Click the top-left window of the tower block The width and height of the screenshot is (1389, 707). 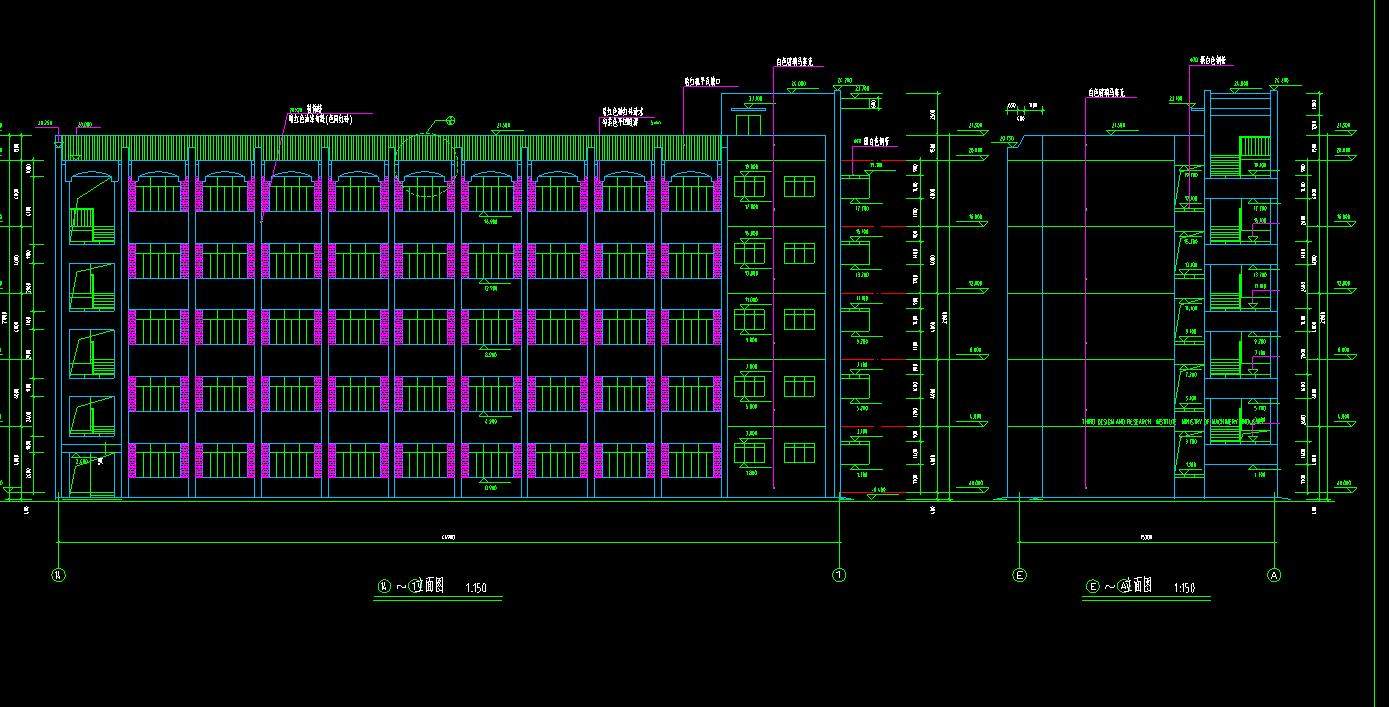point(750,187)
